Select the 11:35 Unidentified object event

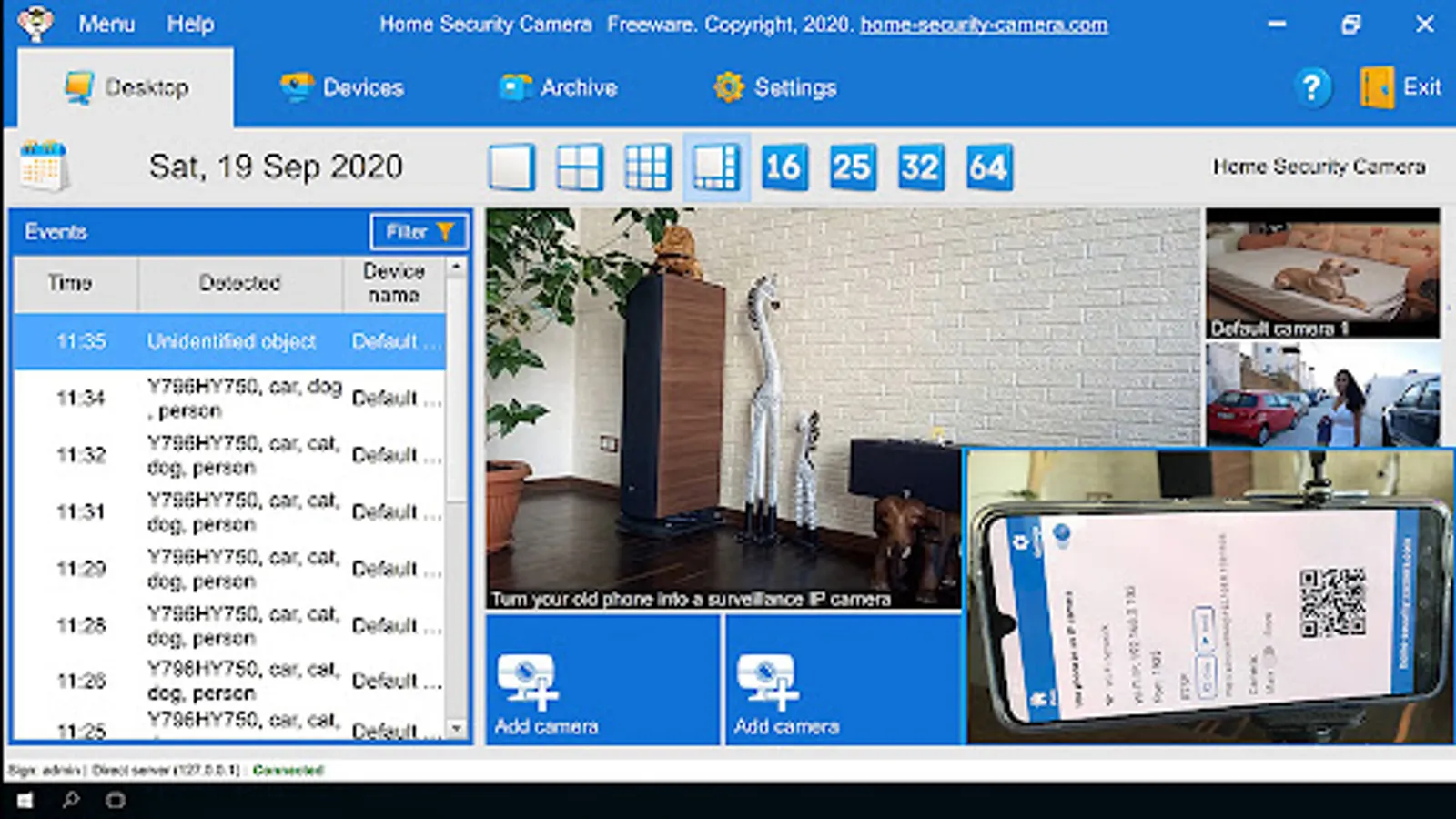point(229,342)
